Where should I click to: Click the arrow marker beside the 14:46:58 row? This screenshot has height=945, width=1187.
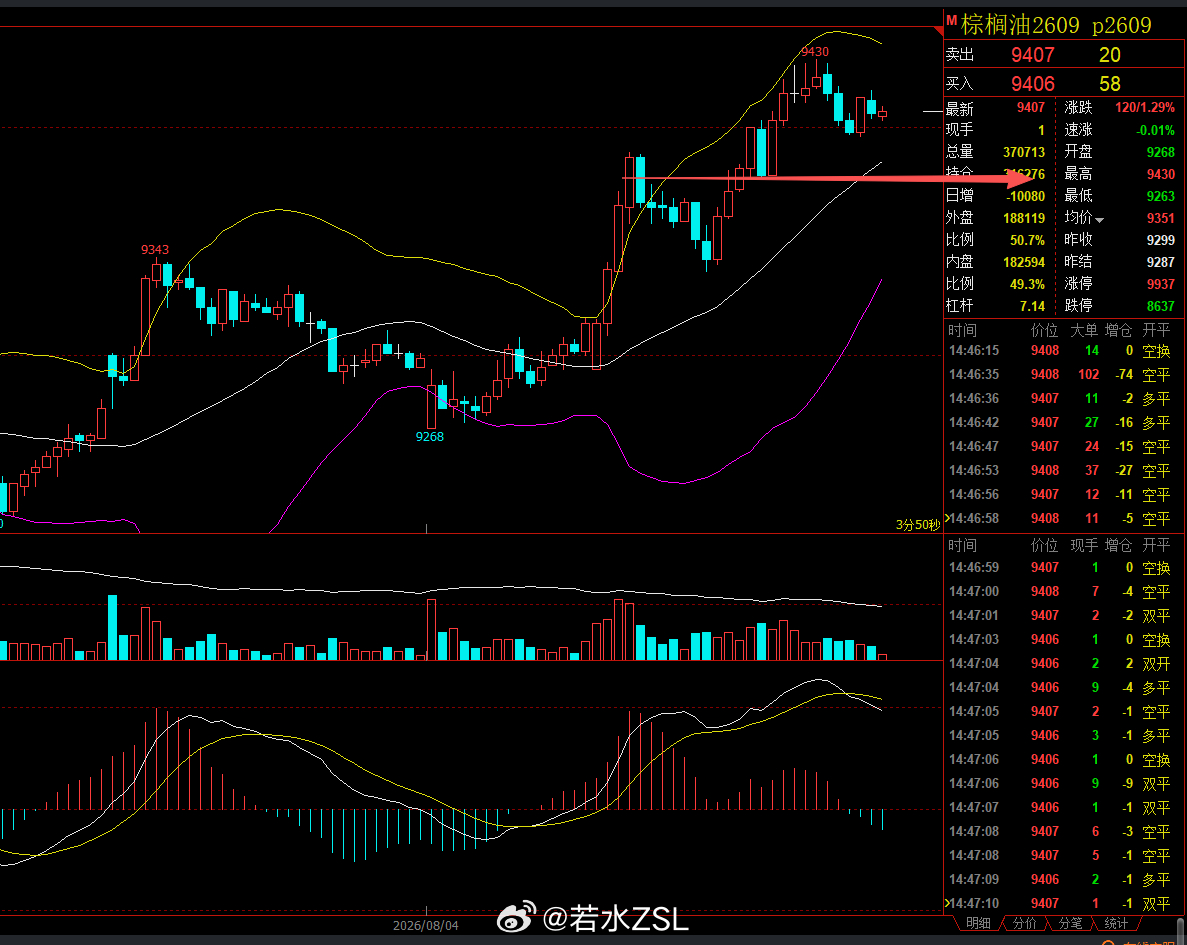pos(946,518)
